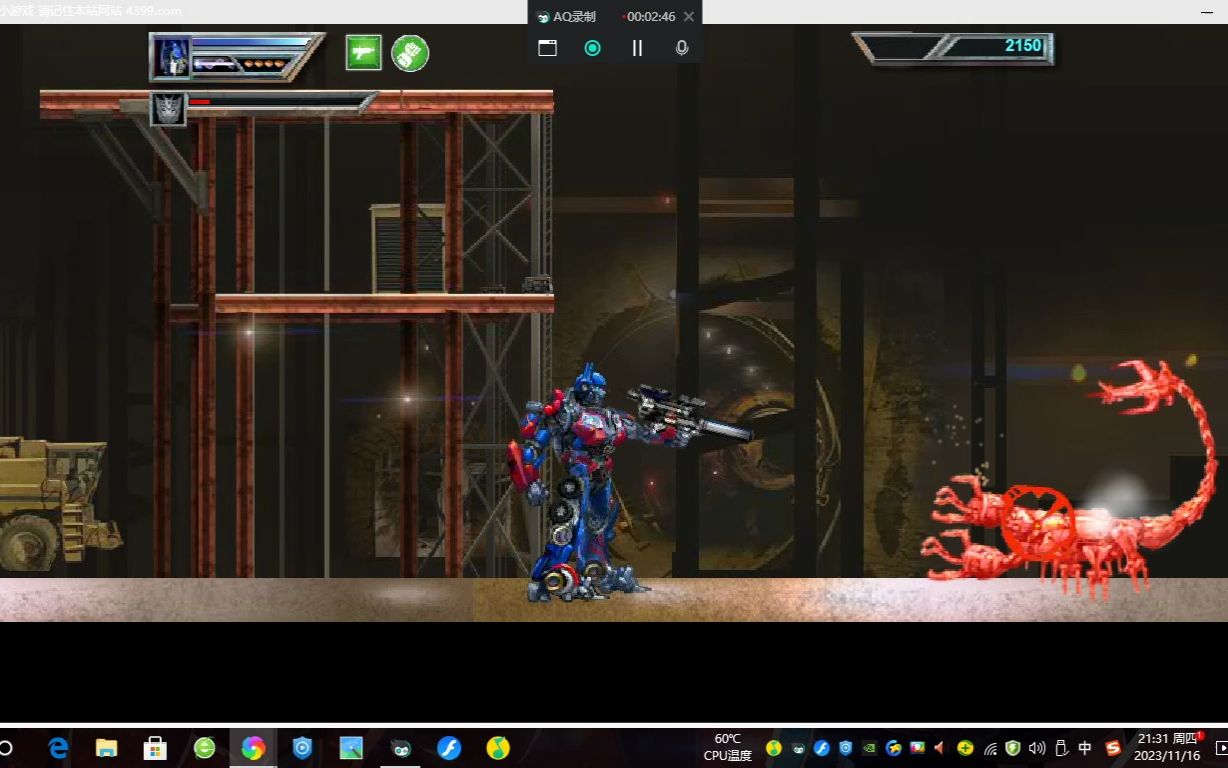Viewport: 1228px width, 768px height.
Task: Click the AQ录制 title label
Action: click(x=574, y=16)
